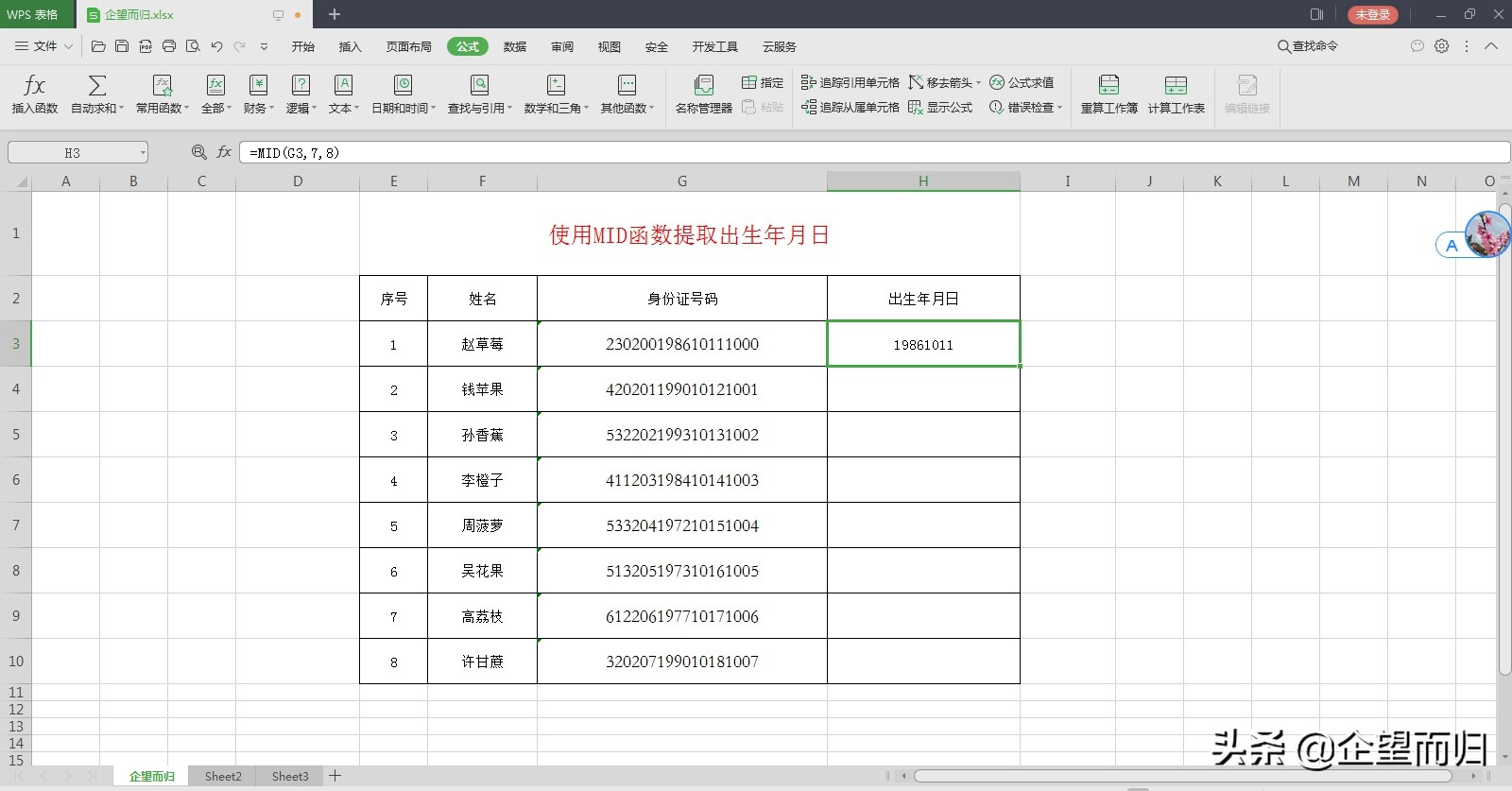Image resolution: width=1512 pixels, height=791 pixels.
Task: Open the Date and Time (日期和时间) functions icon
Action: click(x=403, y=86)
